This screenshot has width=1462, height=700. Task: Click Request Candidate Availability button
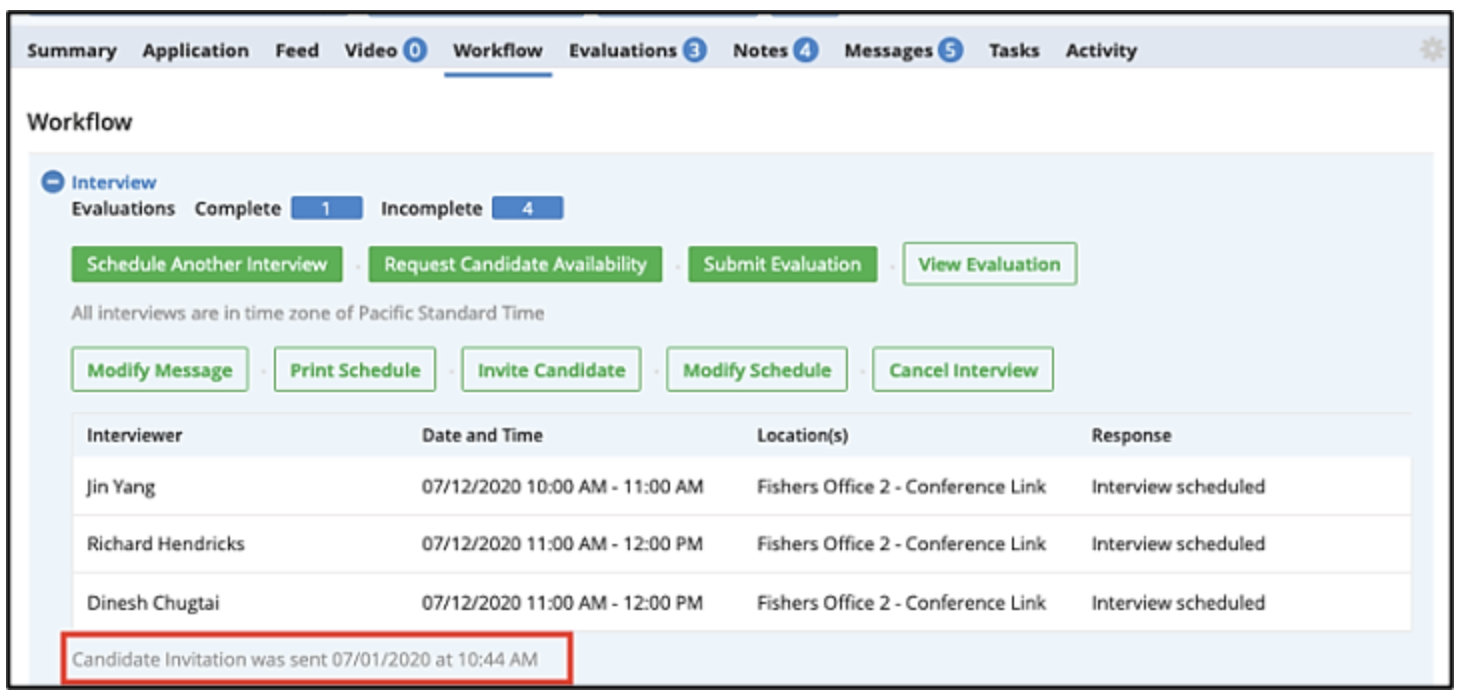[515, 264]
